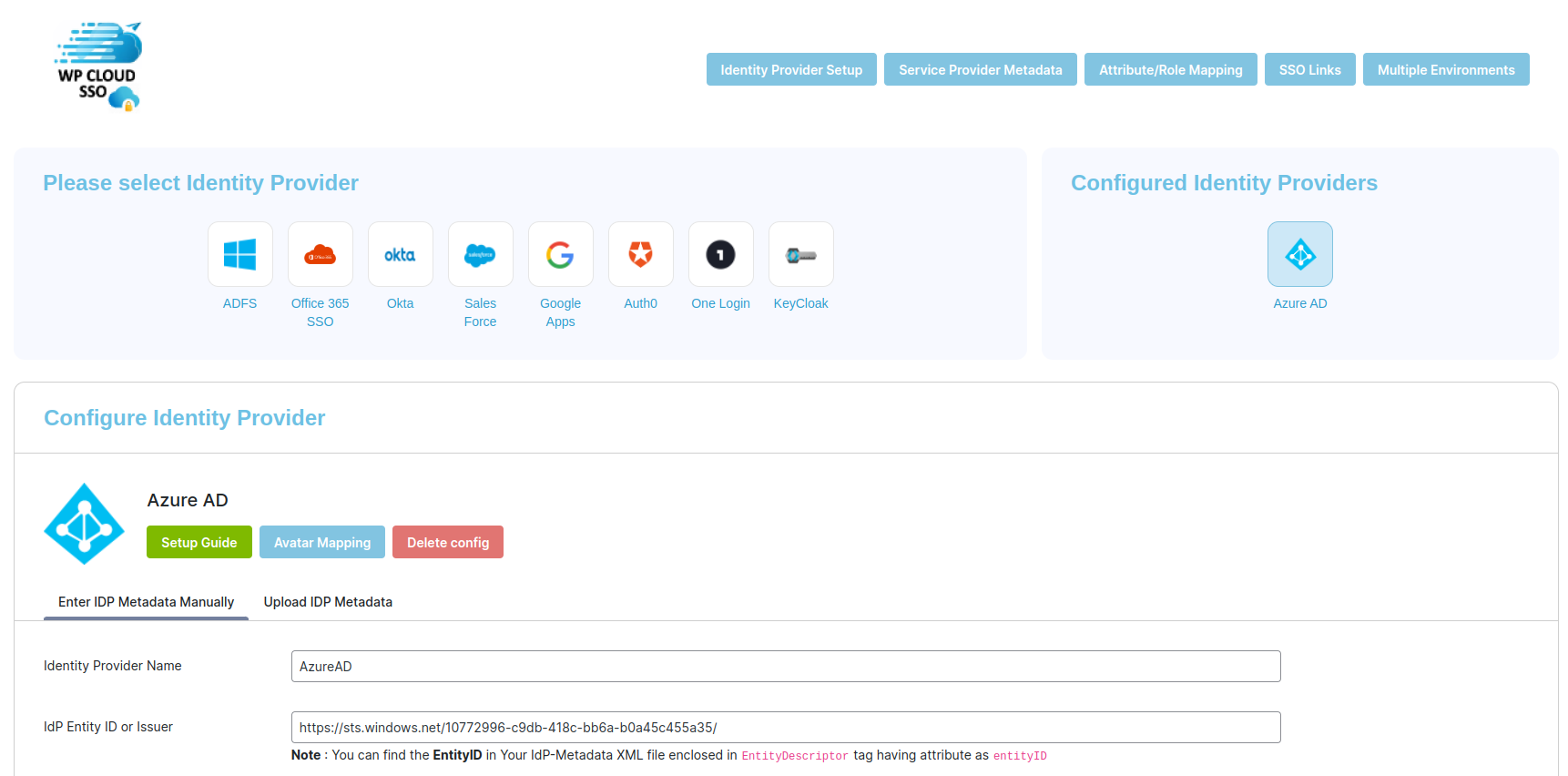Open the green Setup Guide button
Image resolution: width=1568 pixels, height=776 pixels.
pyautogui.click(x=199, y=542)
